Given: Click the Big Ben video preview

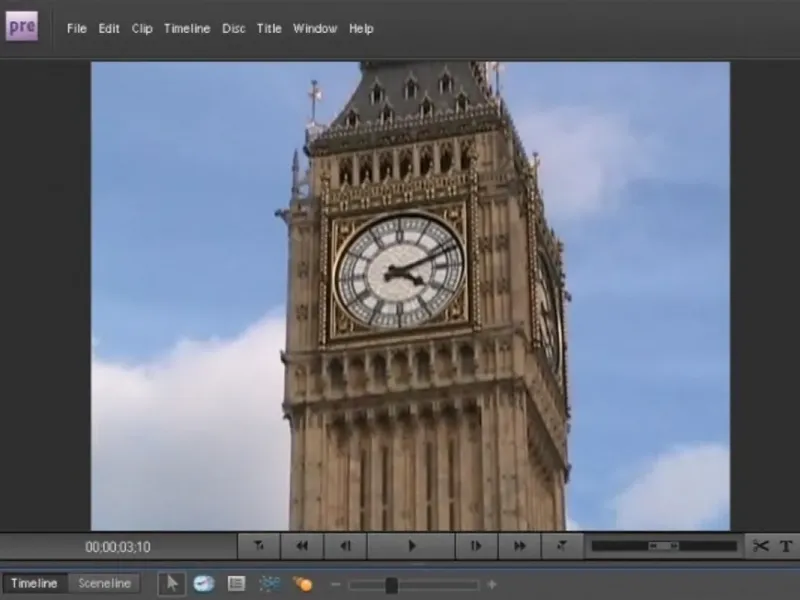Looking at the screenshot, I should coord(410,296).
